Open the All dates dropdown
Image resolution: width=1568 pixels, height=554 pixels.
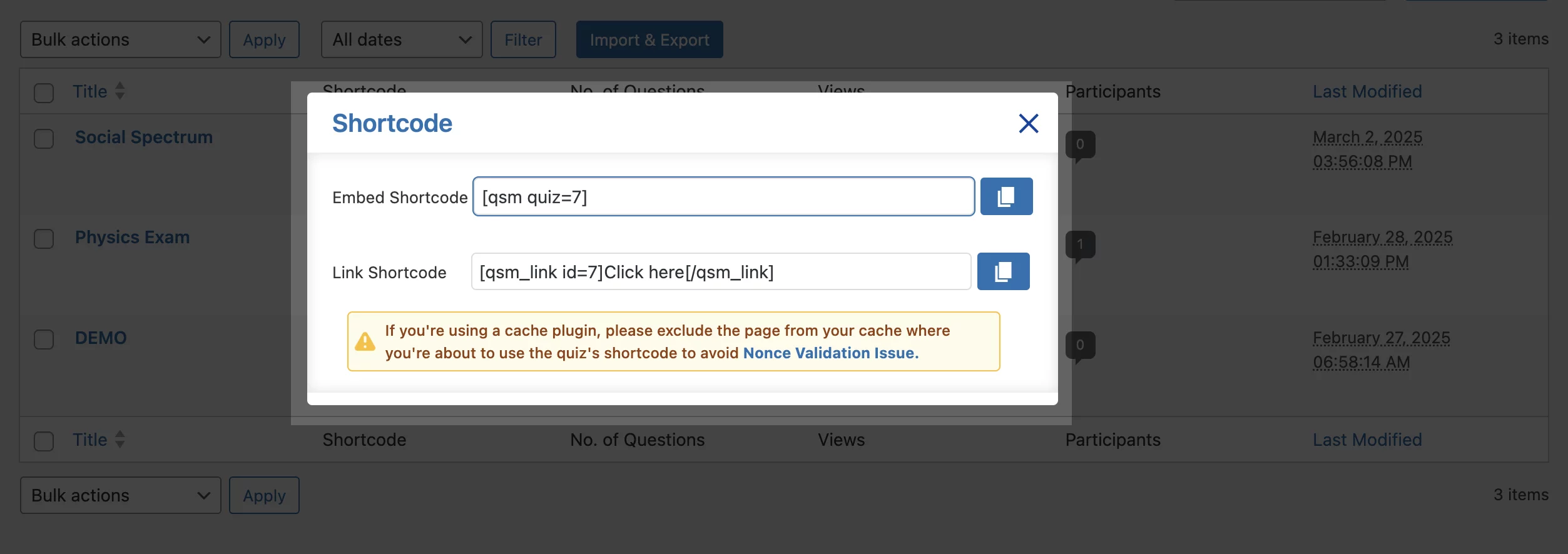(x=402, y=39)
